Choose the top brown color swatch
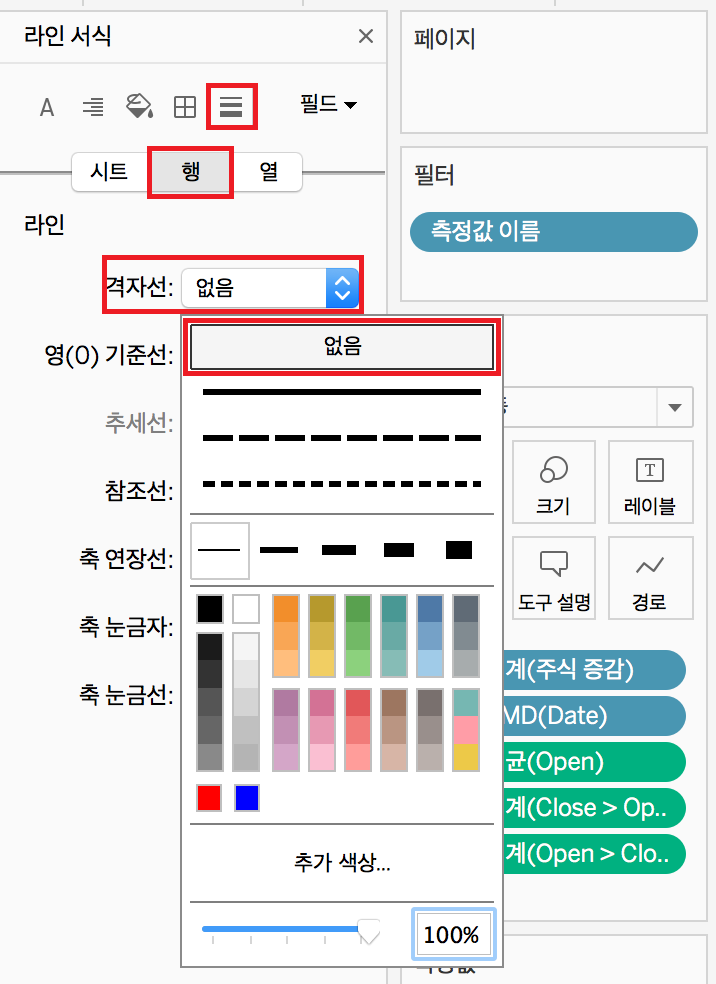The image size is (716, 984). click(393, 702)
